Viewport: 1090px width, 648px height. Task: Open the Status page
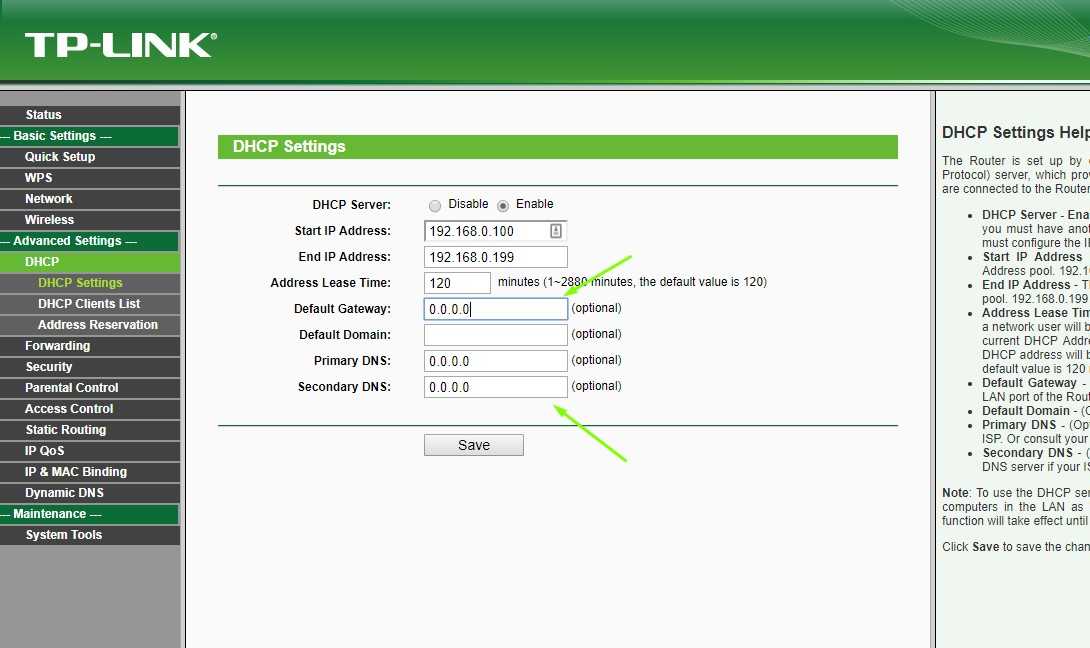[x=43, y=115]
